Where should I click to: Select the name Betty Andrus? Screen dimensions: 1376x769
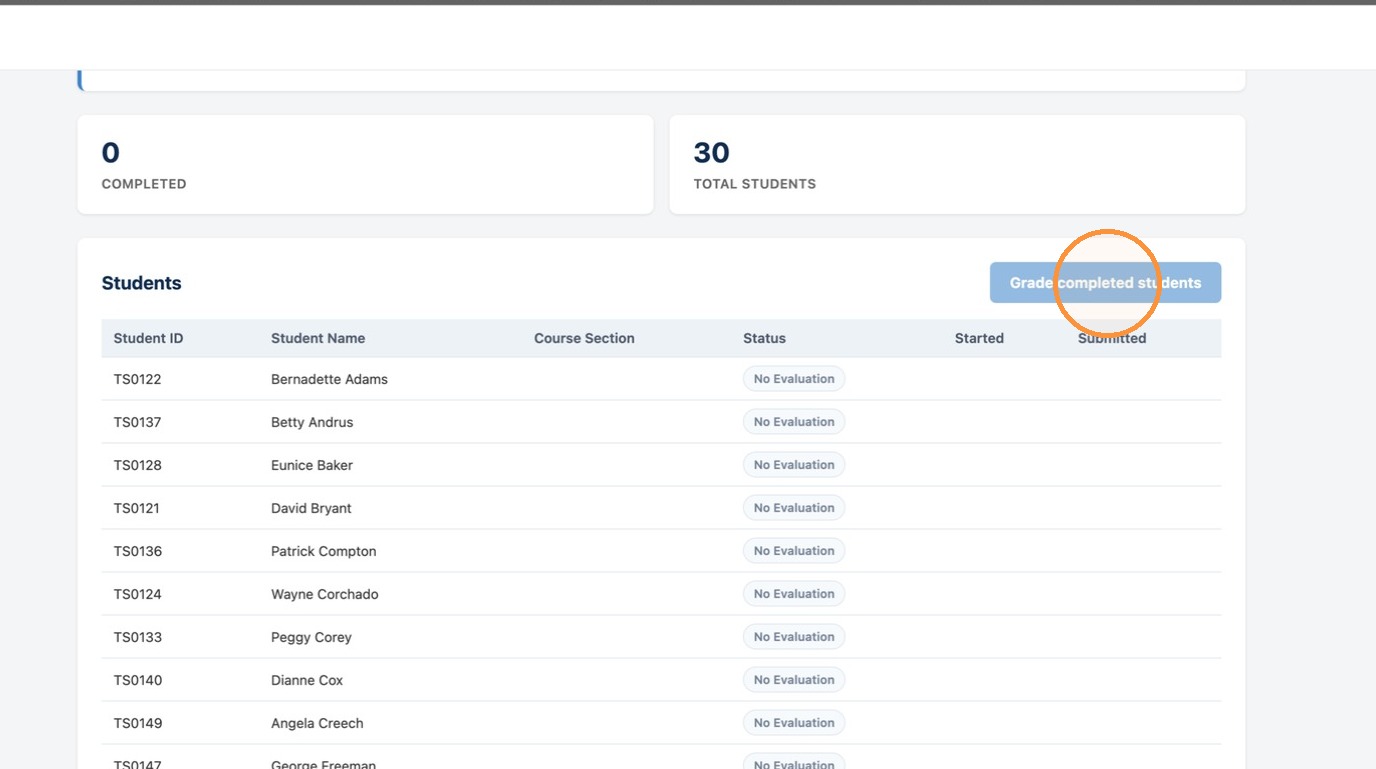pyautogui.click(x=312, y=422)
